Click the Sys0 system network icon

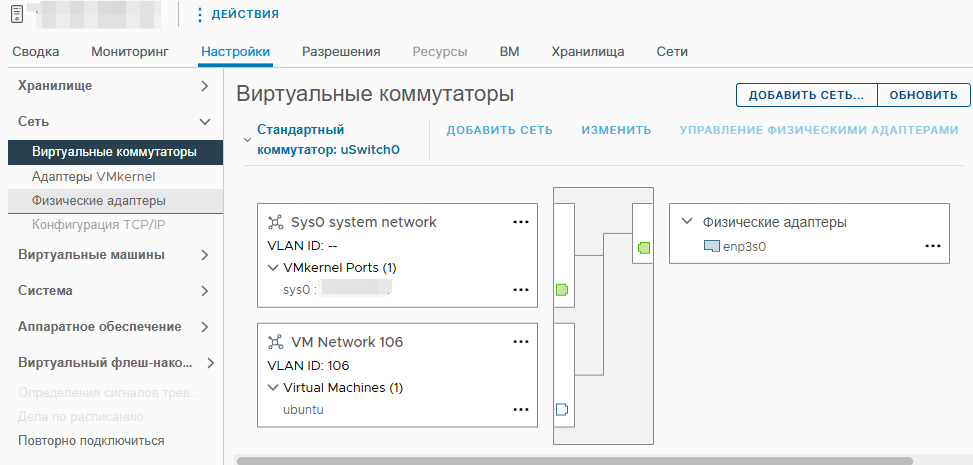click(275, 222)
